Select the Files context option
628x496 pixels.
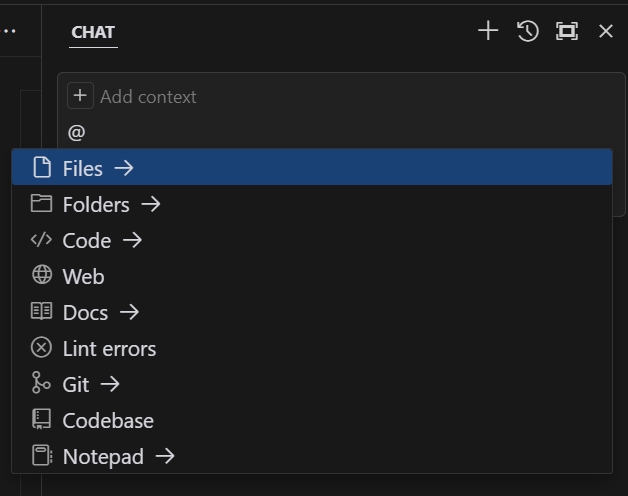312,167
